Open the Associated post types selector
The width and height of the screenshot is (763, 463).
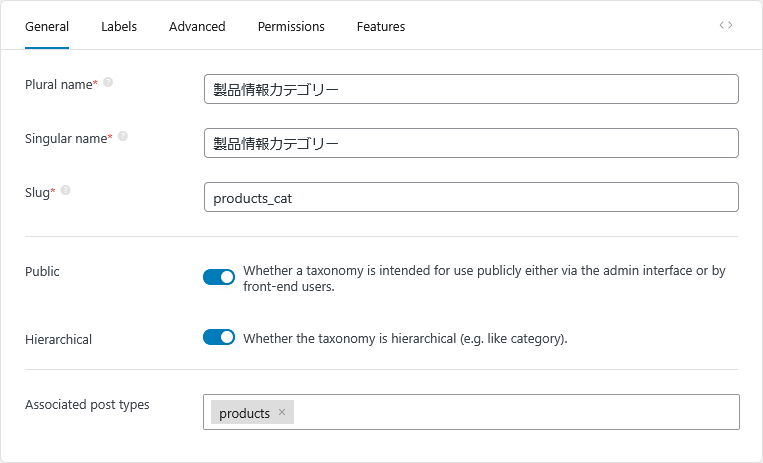click(x=515, y=412)
